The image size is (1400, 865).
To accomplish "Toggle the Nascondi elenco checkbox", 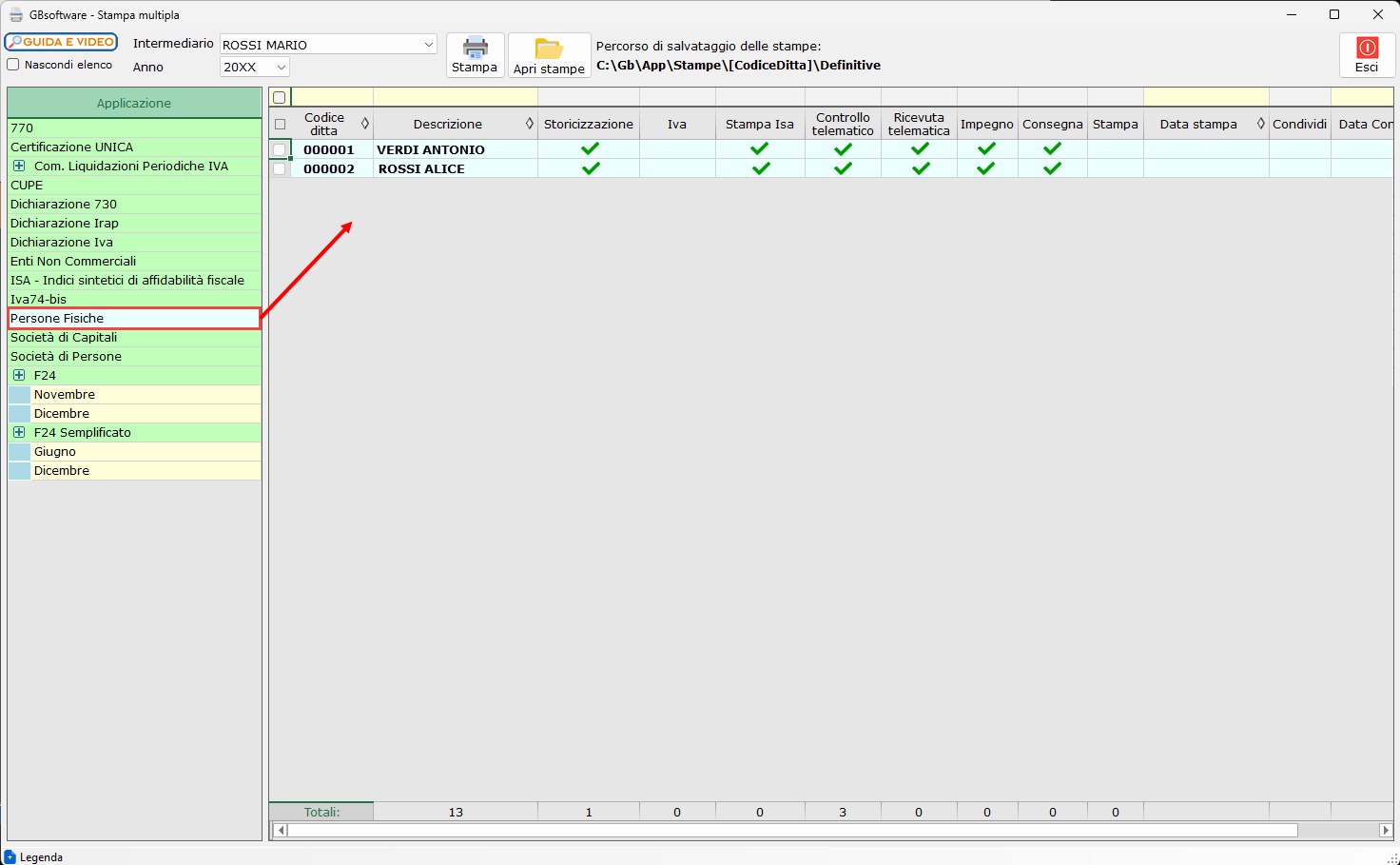I will coord(13,65).
